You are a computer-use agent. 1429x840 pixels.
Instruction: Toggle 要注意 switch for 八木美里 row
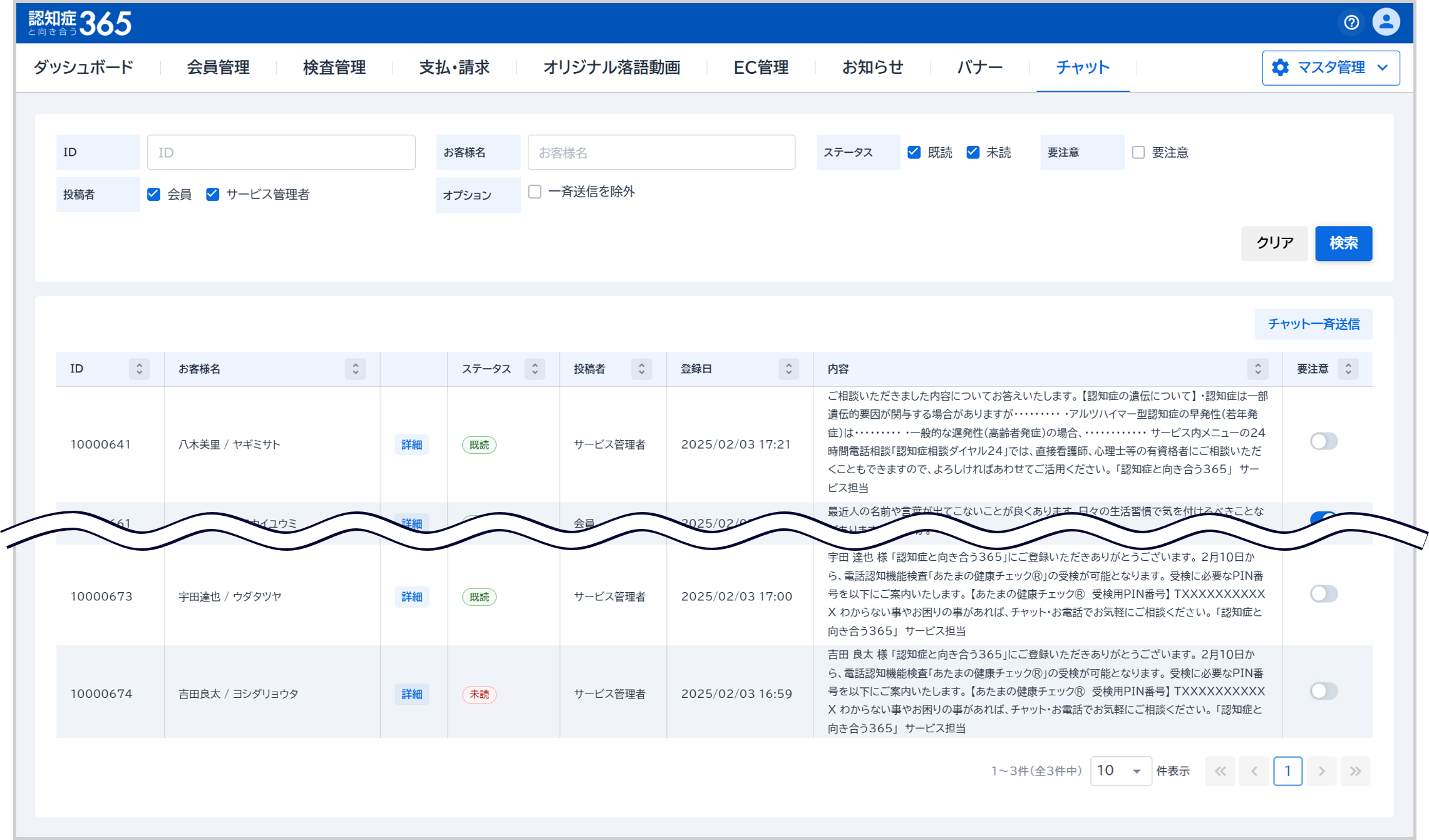pyautogui.click(x=1323, y=441)
